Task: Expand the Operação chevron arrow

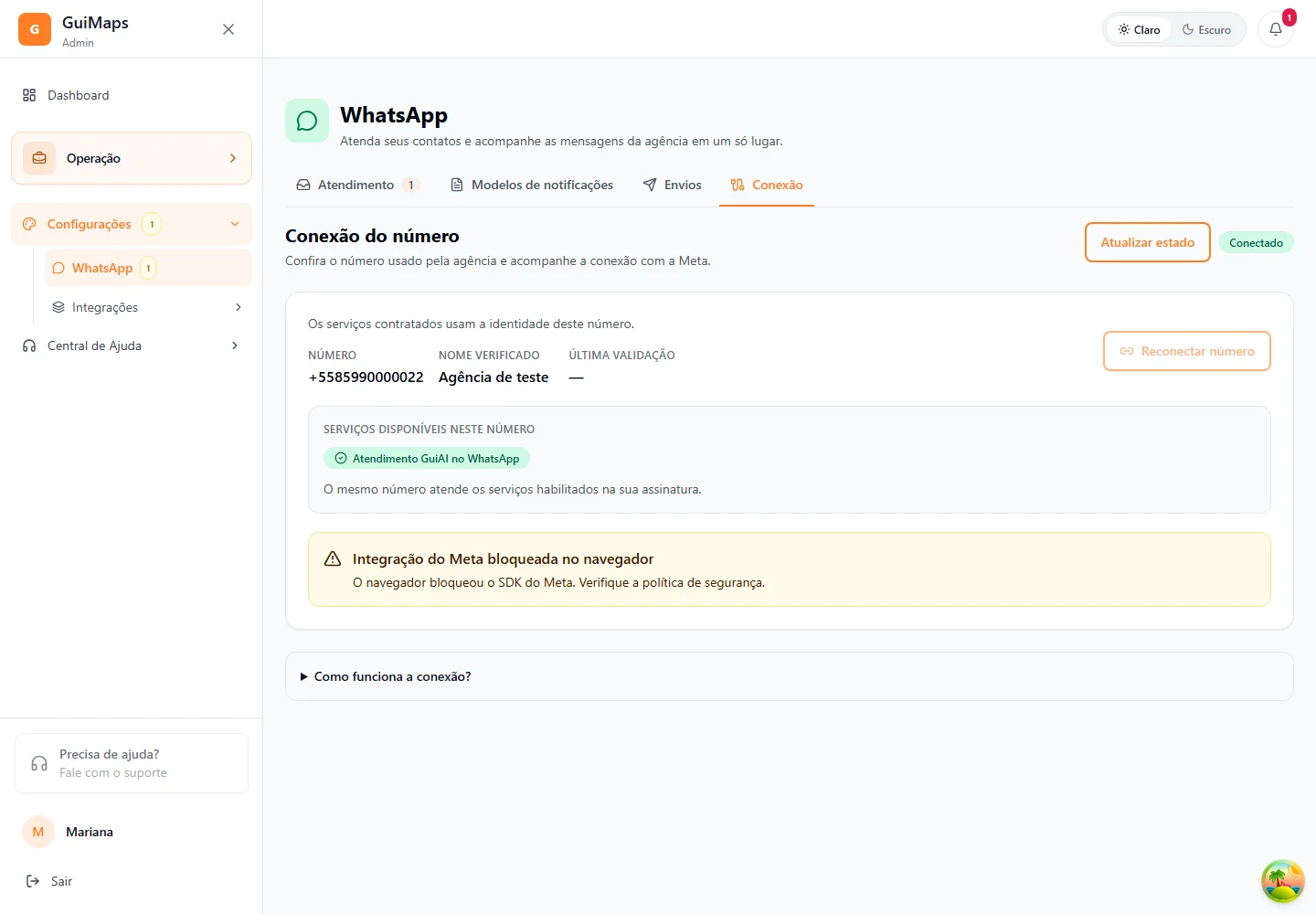Action: (233, 158)
